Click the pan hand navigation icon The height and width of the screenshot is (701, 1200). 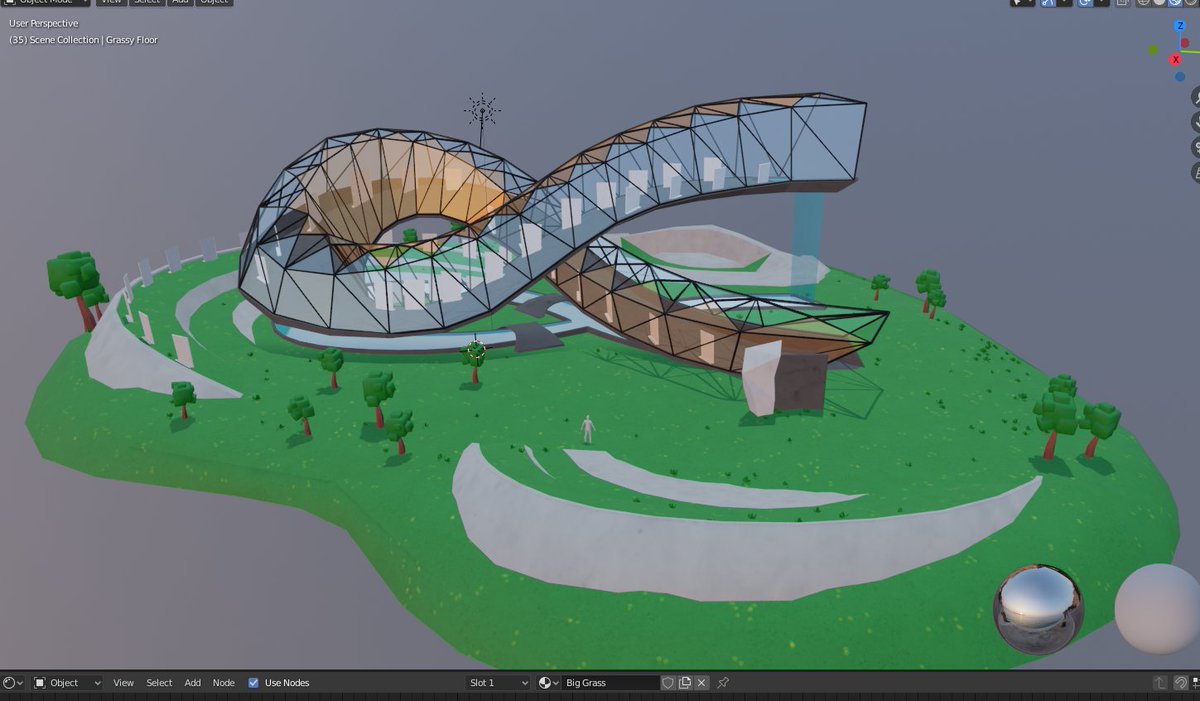pyautogui.click(x=1195, y=122)
